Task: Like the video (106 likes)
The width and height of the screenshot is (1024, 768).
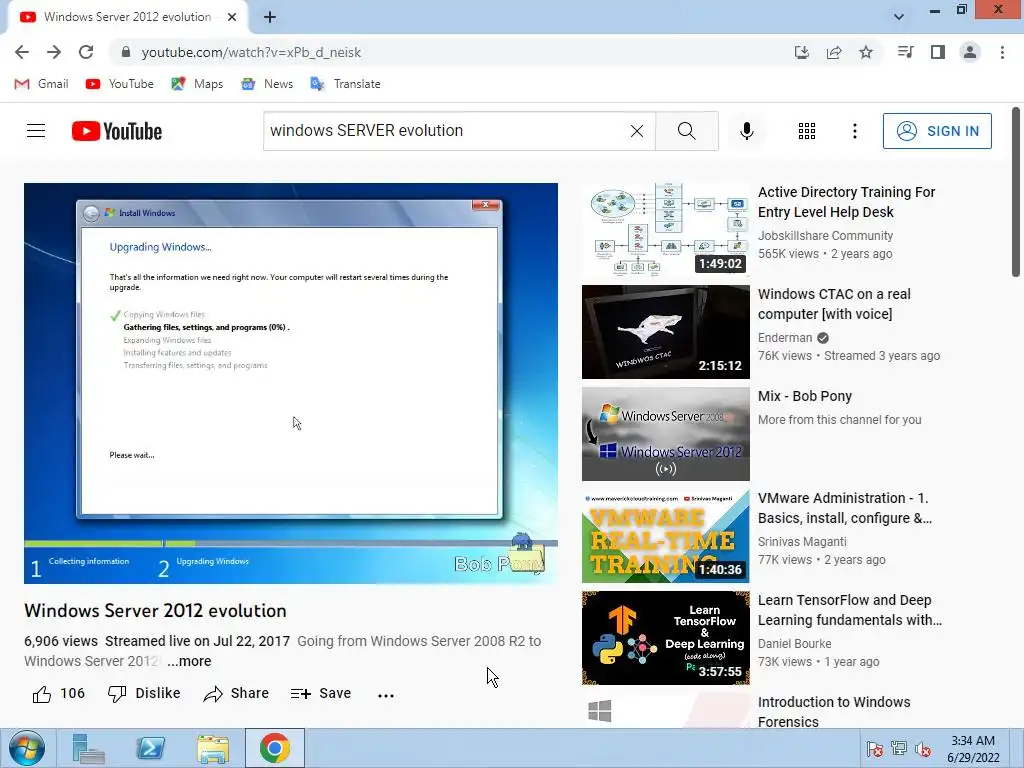Action: tap(59, 694)
